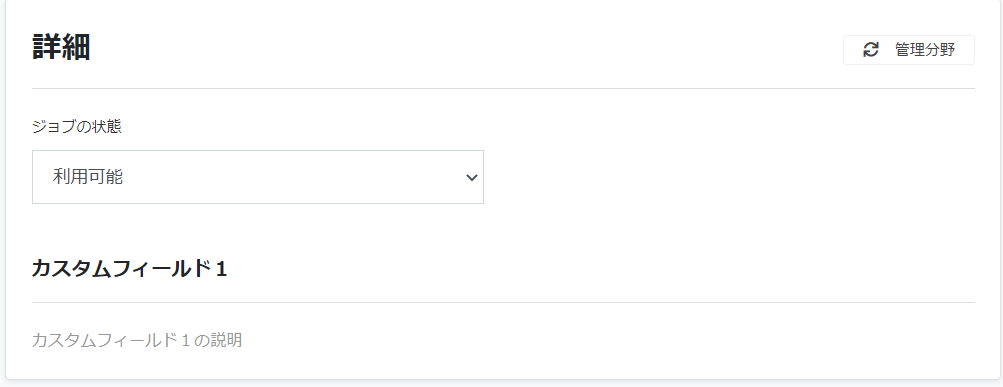Click the 詳細 section heading

coord(61,48)
